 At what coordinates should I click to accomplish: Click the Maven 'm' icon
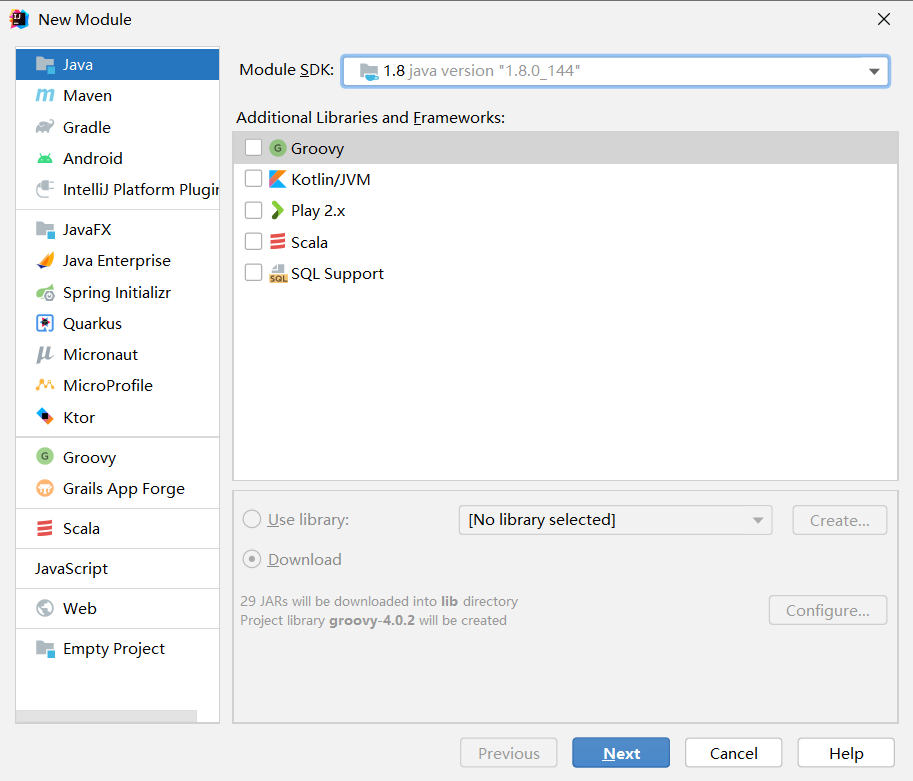(45, 96)
